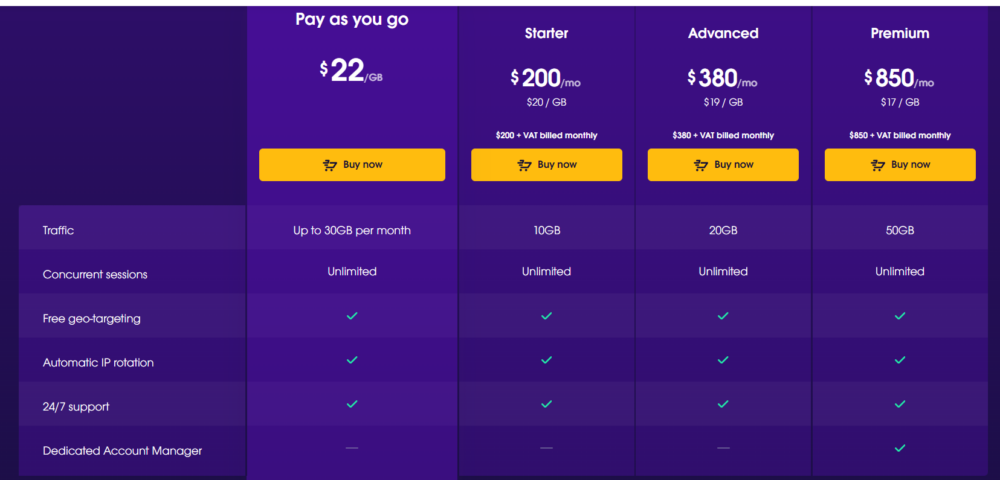Buy the Advanced $380 plan

[723, 164]
